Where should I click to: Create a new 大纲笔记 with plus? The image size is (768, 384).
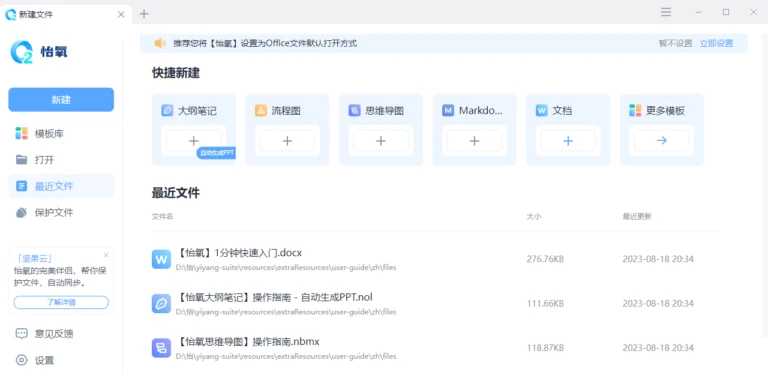point(193,141)
